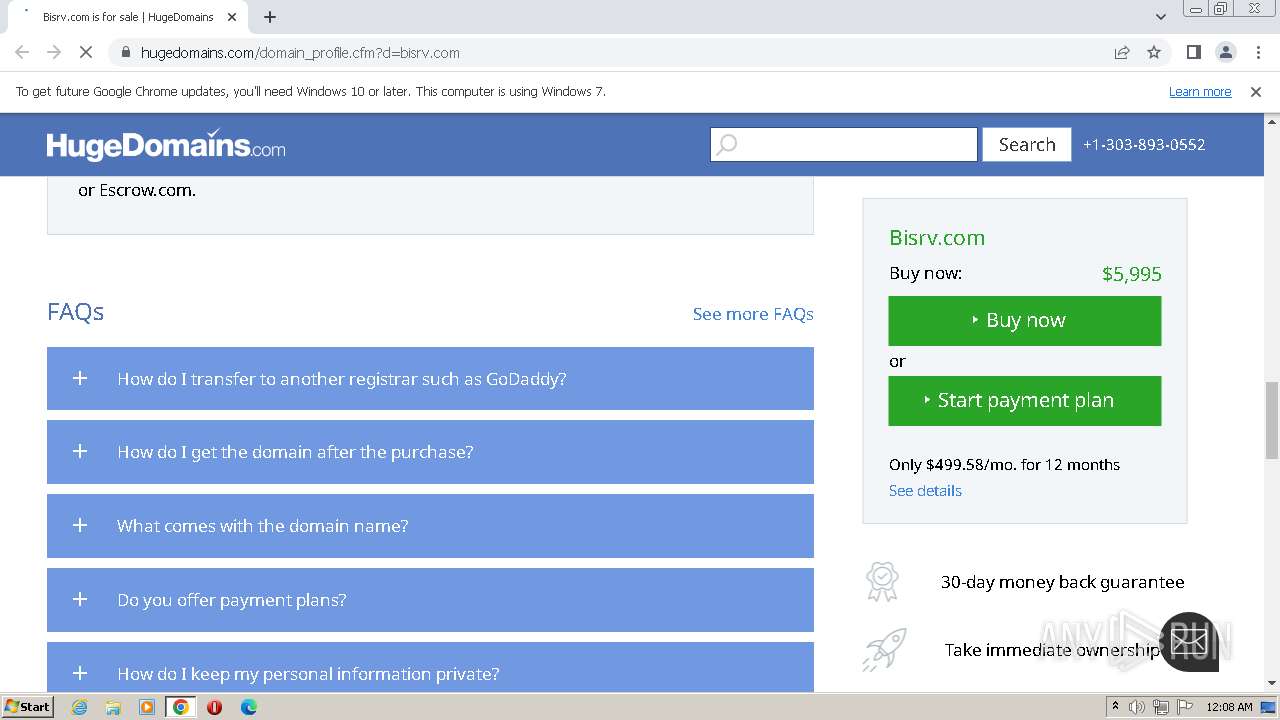Dismiss the Chrome update notice
This screenshot has height=720, width=1280.
1256,91
